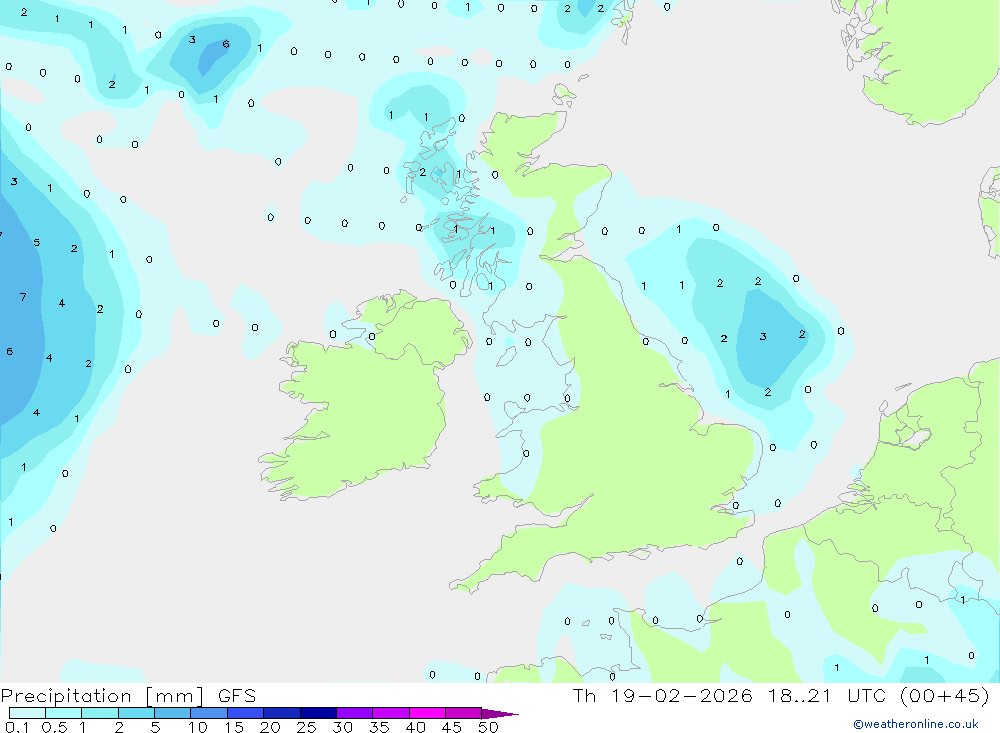The image size is (1000, 733).
Task: Click the 30–35 mm purple legend swatch
Action: [354, 713]
